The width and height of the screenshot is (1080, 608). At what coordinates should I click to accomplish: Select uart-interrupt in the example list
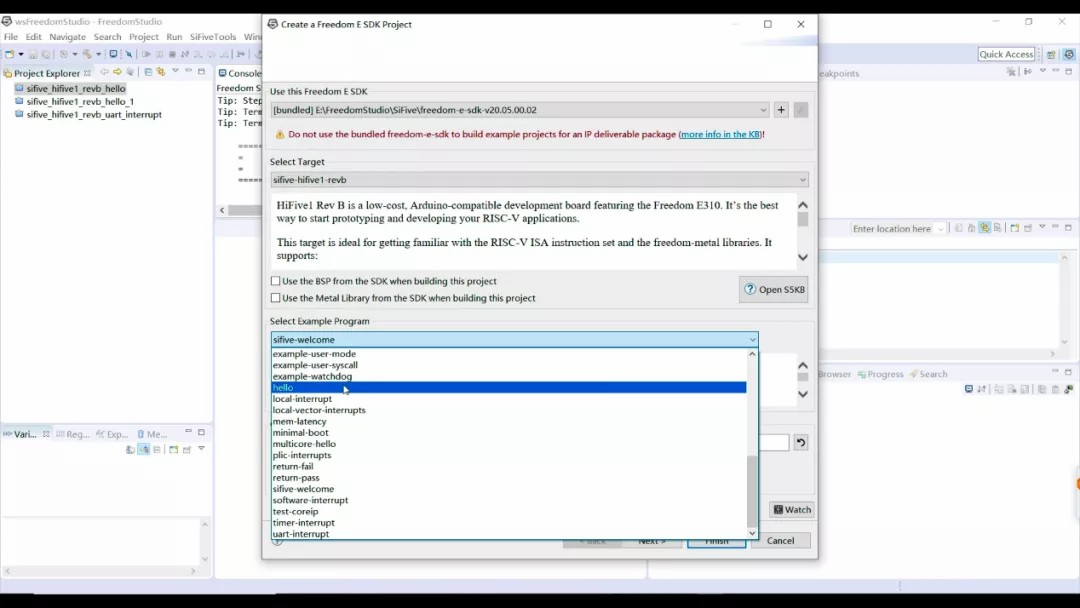tap(508, 534)
